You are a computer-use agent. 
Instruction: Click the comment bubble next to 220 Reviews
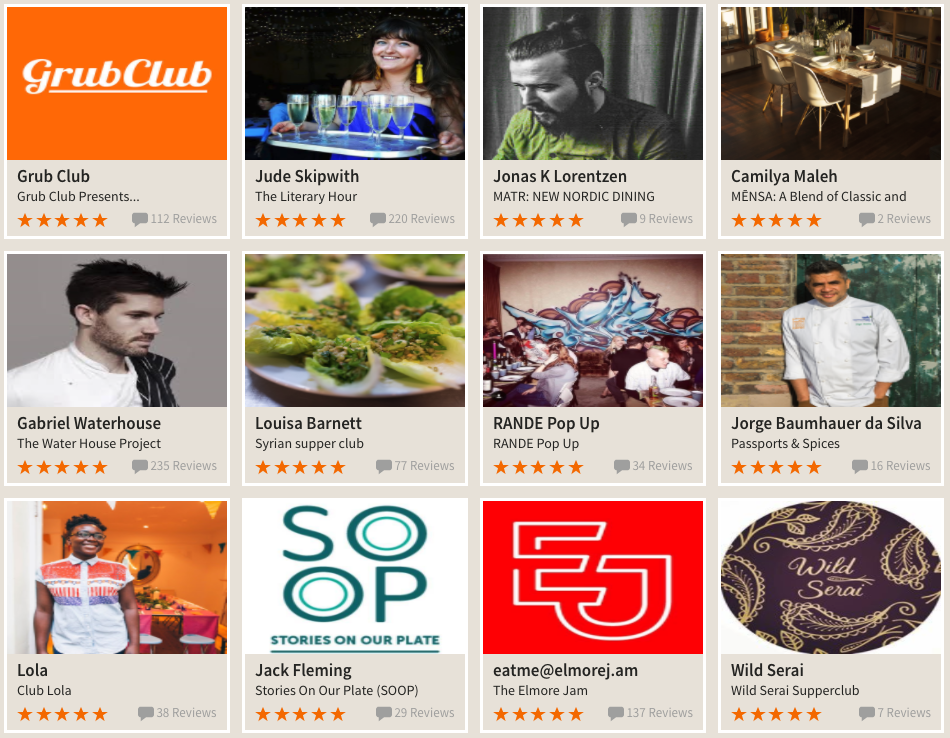point(378,219)
